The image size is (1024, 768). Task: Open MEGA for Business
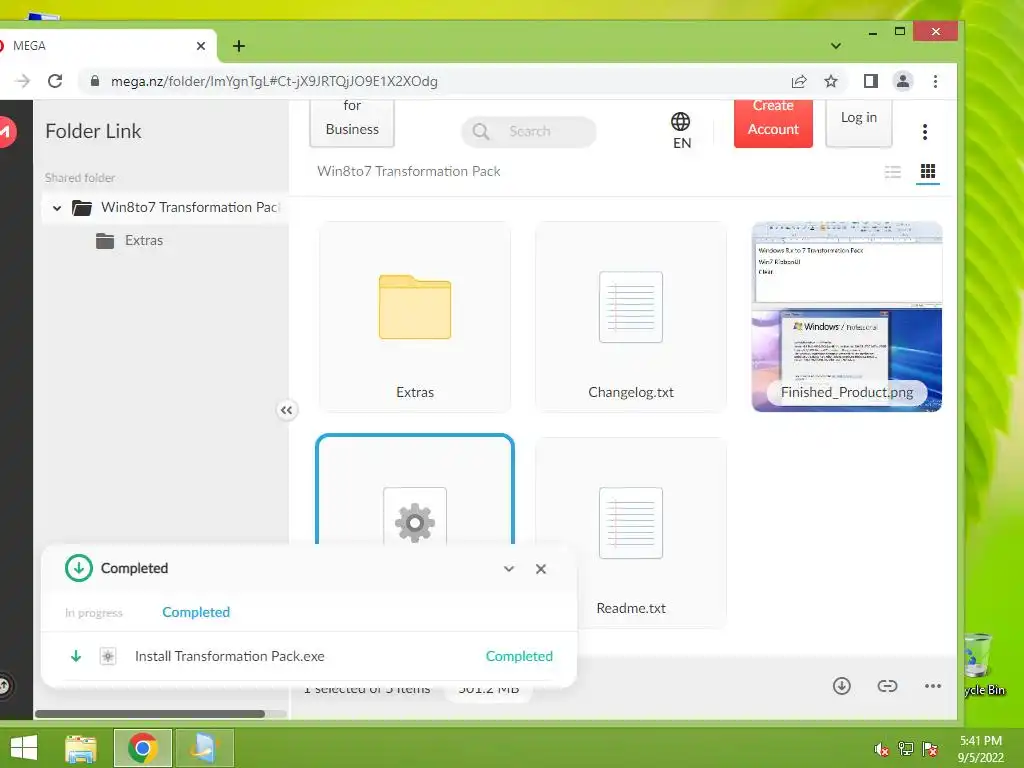point(352,123)
